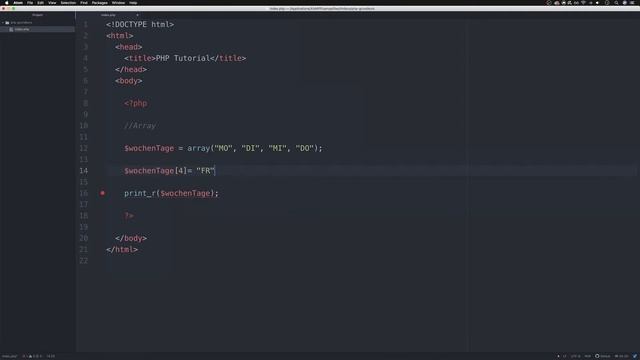
Task: Click line number 1 in gutter
Action: point(86,24)
